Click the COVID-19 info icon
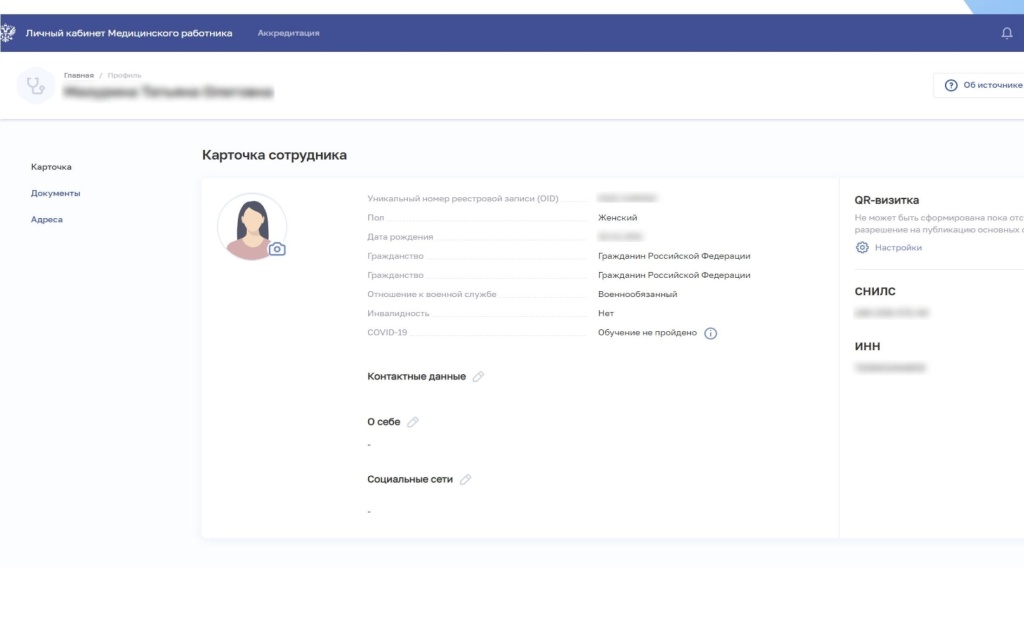This screenshot has width=1024, height=621. pos(711,333)
